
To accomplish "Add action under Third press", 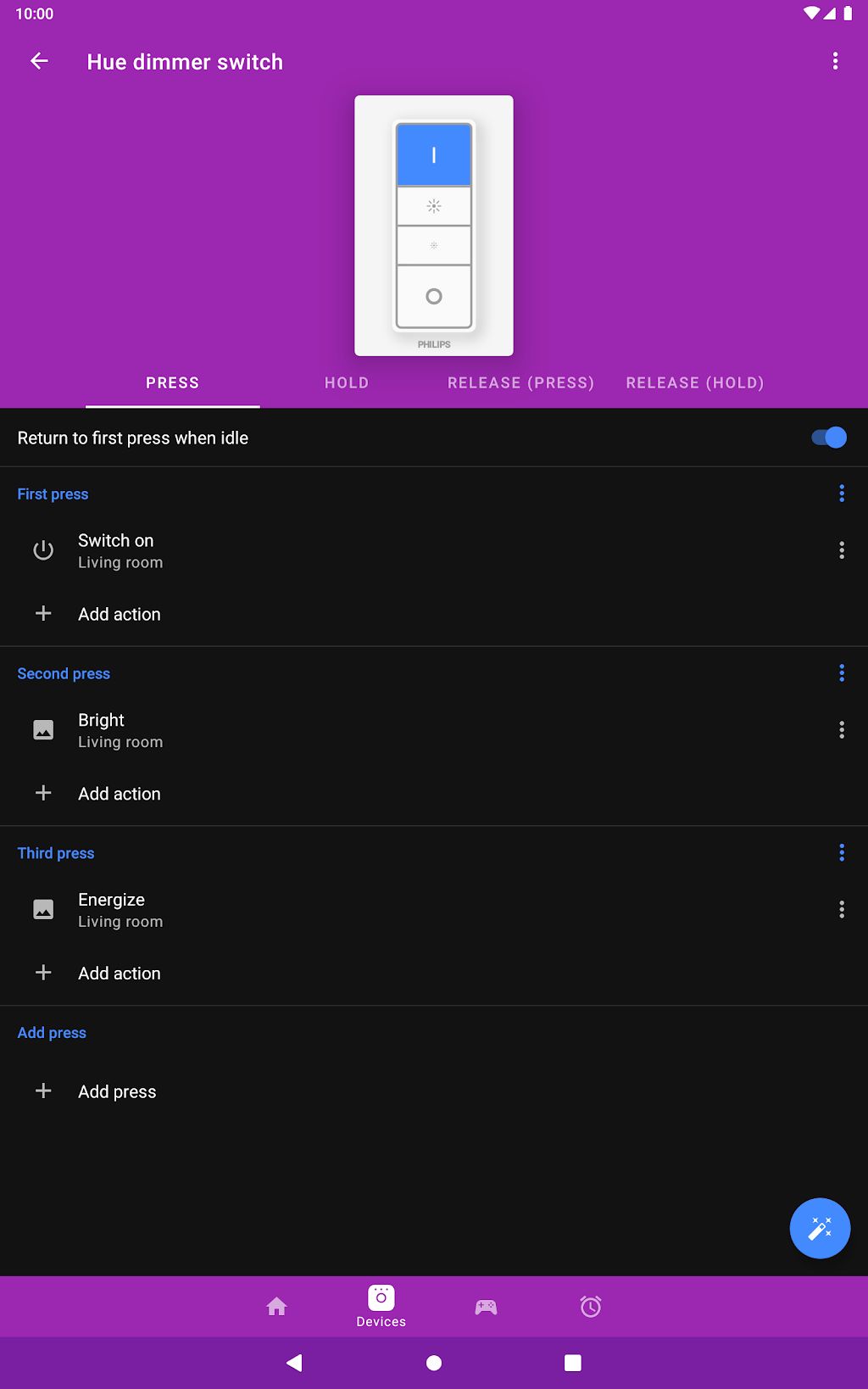I will coord(434,973).
